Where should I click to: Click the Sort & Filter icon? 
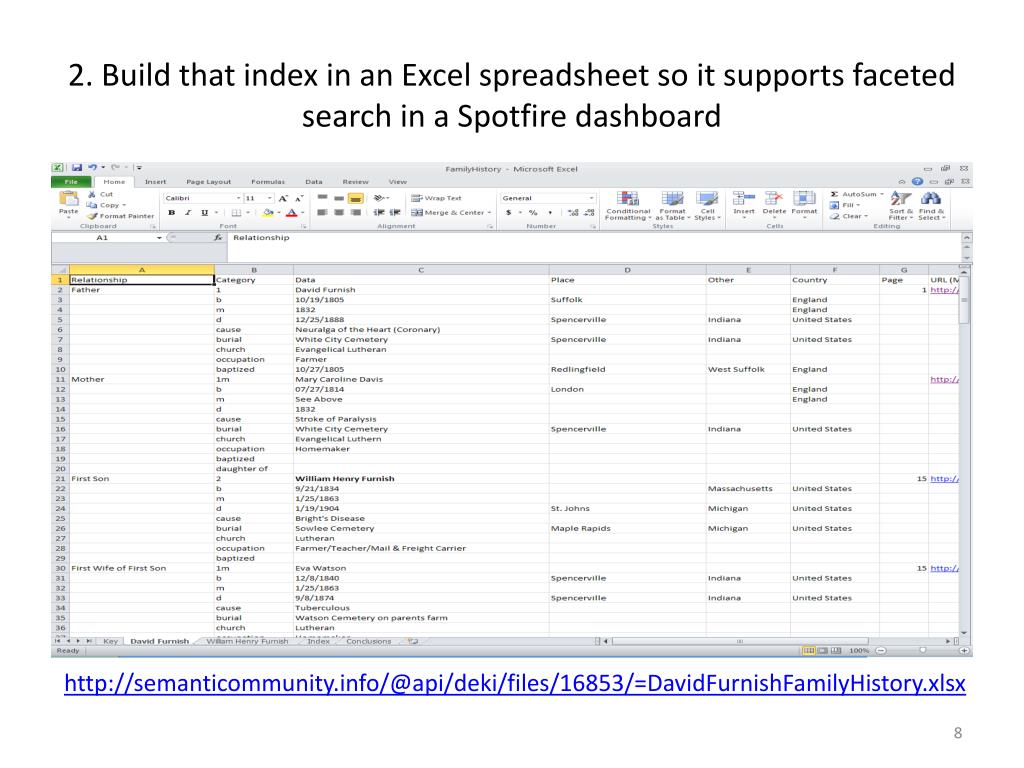[x=901, y=198]
